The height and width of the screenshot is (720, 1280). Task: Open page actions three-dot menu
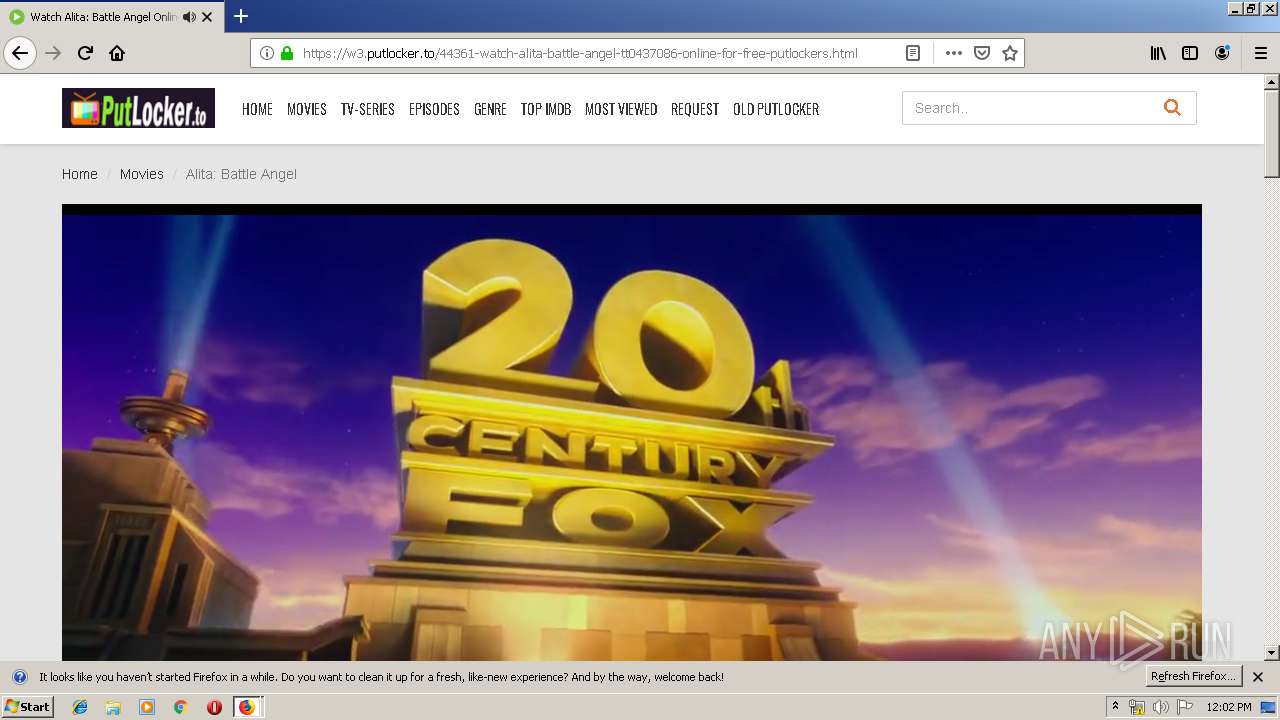tap(953, 53)
